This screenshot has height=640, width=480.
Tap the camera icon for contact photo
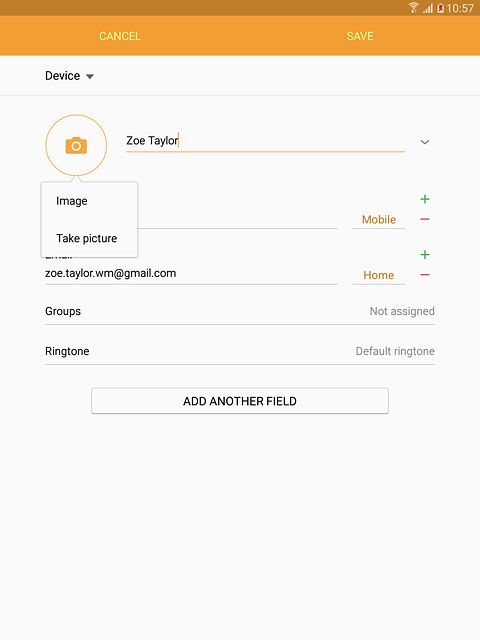coord(76,146)
